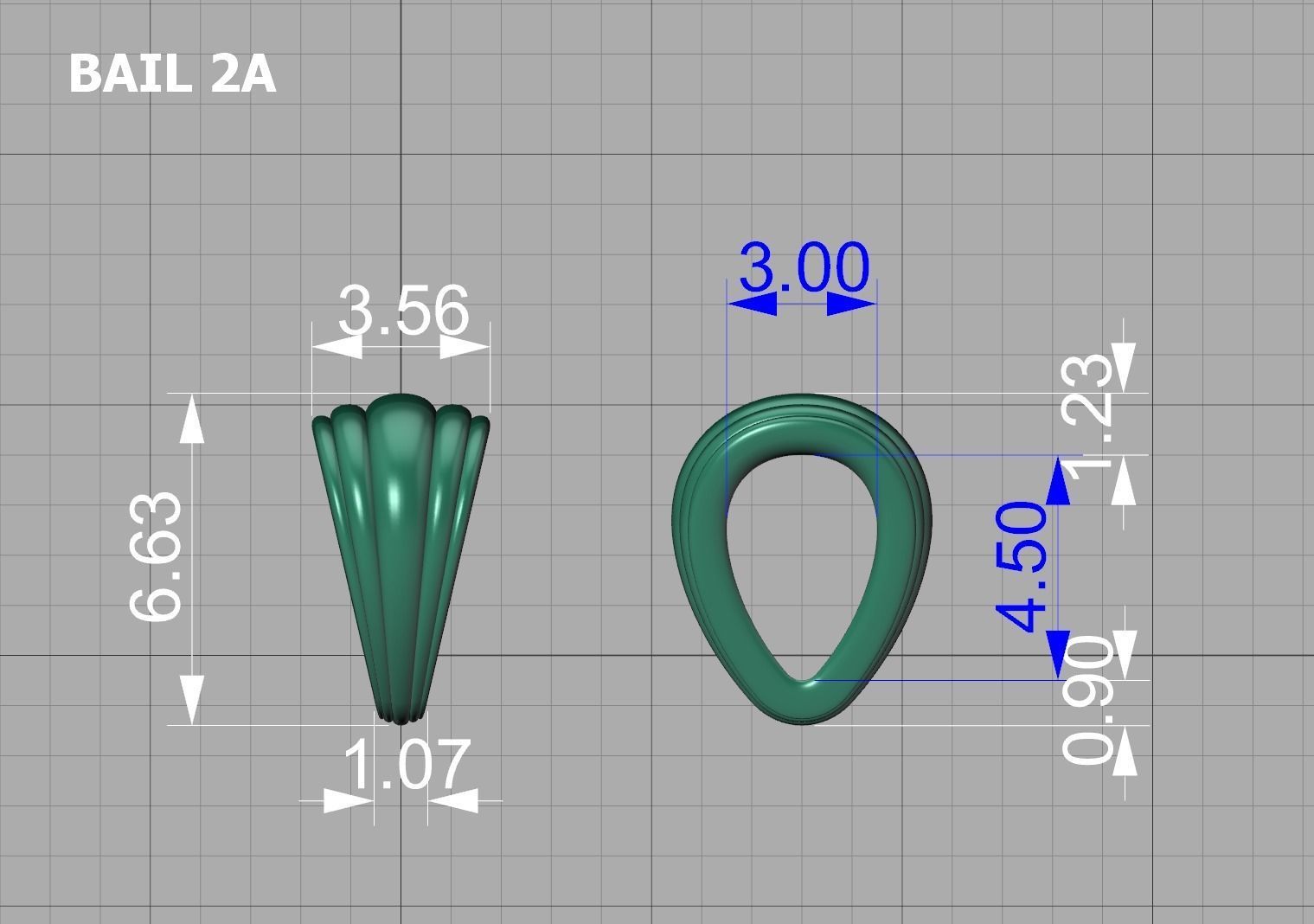Select the BAIL 2A title text

coord(172,74)
